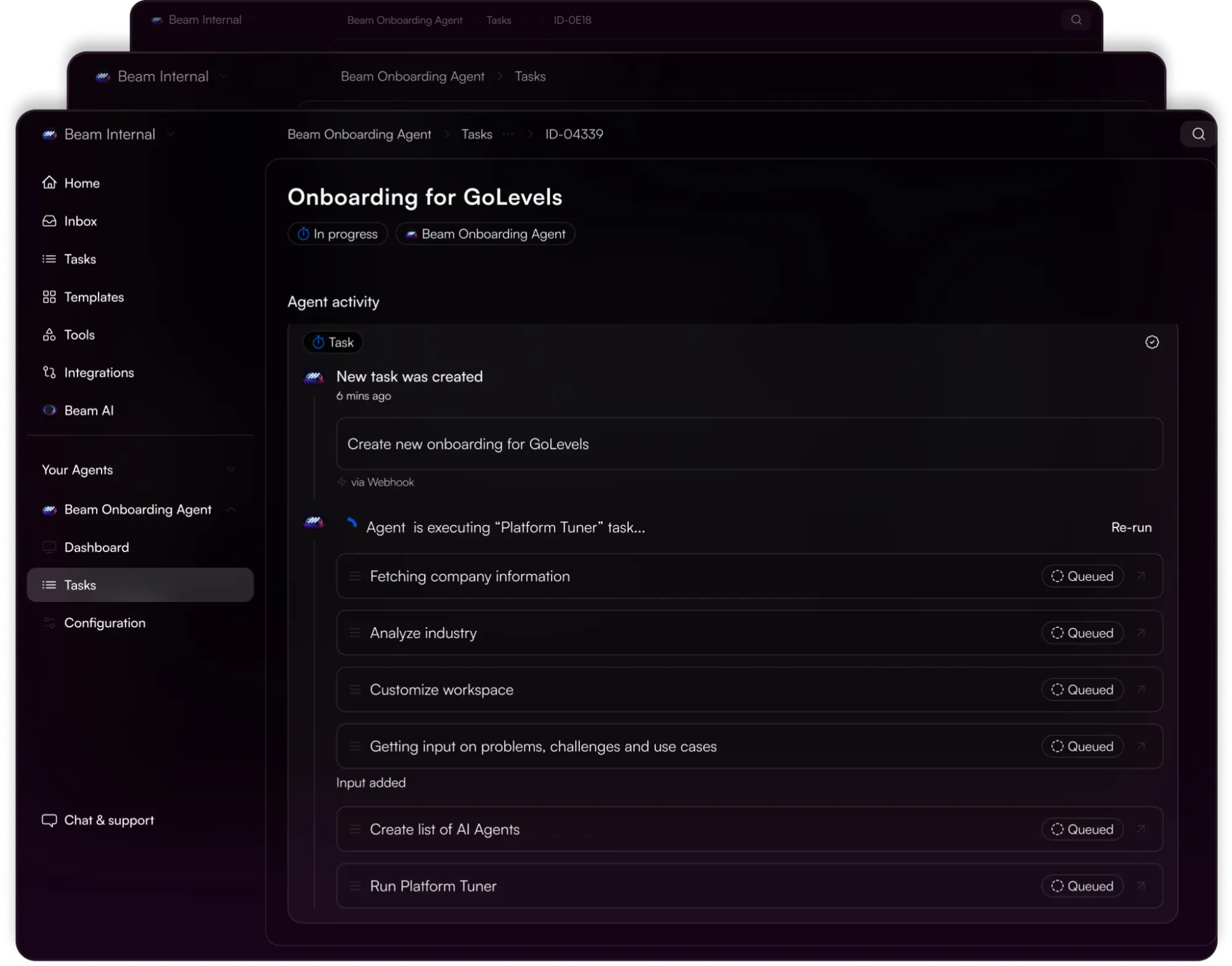The height and width of the screenshot is (966, 1232).
Task: Expand the Beam Internal workspace dropdown
Action: tap(171, 134)
